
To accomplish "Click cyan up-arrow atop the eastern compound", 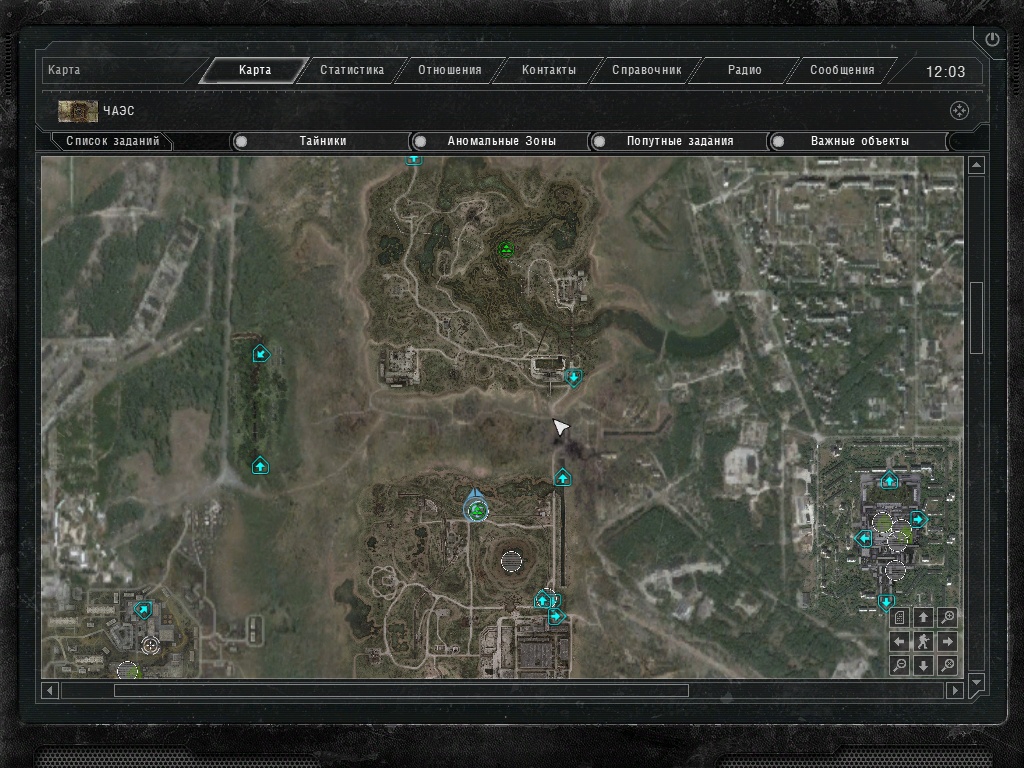I will tap(889, 481).
